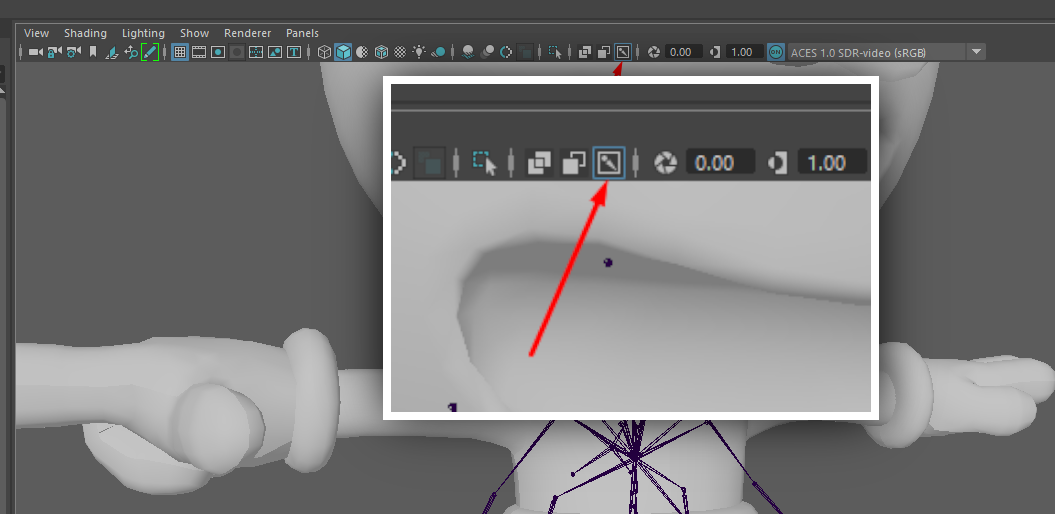
Task: Click the ACES 1.0 SDR-video text field
Action: click(x=877, y=52)
